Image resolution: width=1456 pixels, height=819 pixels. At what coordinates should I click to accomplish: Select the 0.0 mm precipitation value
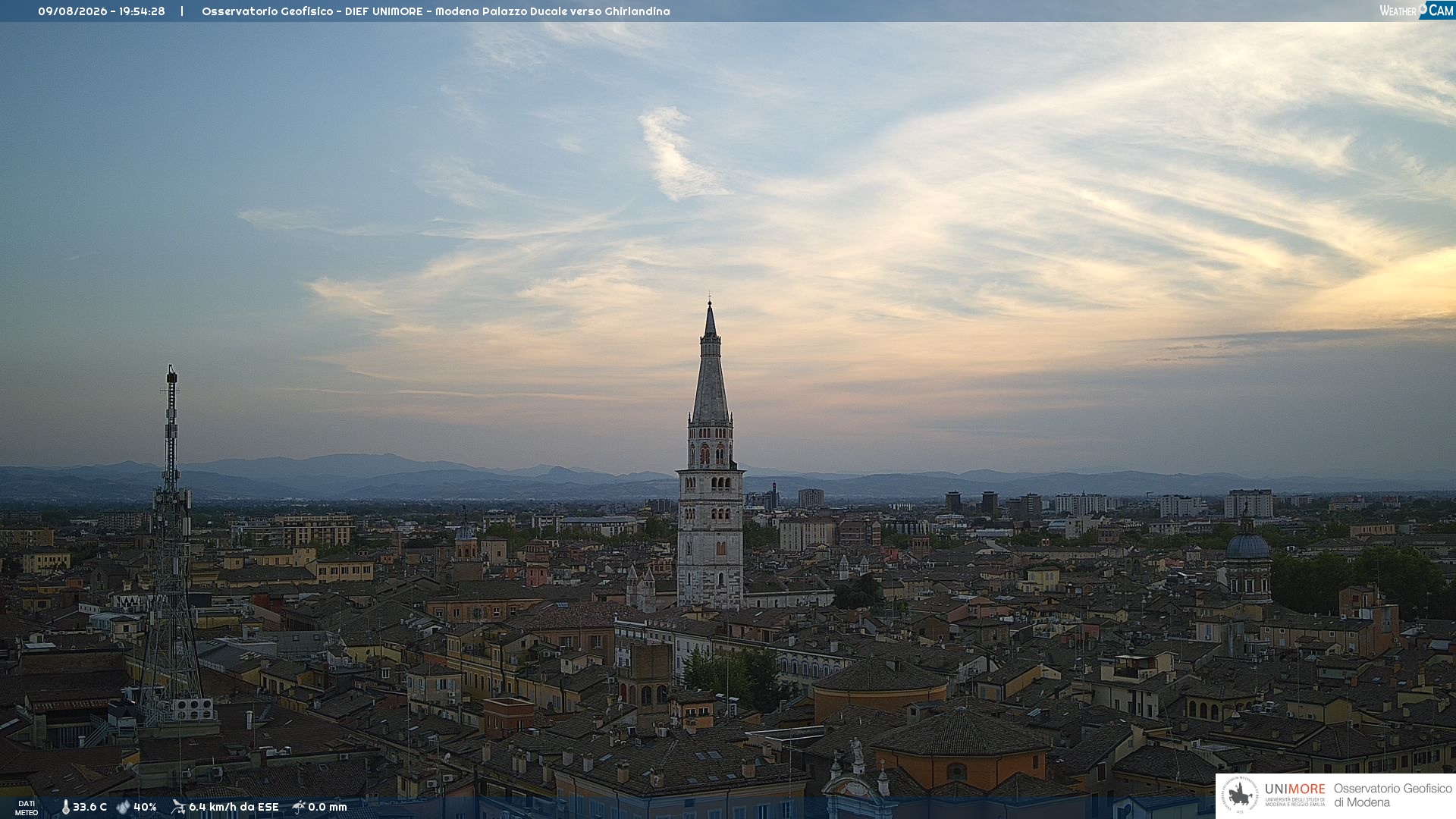click(x=328, y=808)
